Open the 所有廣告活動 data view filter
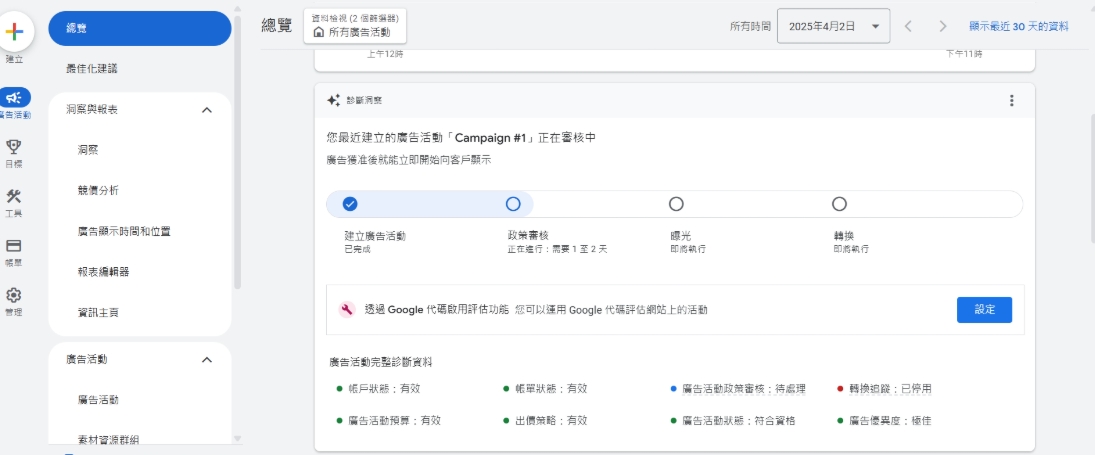Screen dimensions: 1095x455 355,27
